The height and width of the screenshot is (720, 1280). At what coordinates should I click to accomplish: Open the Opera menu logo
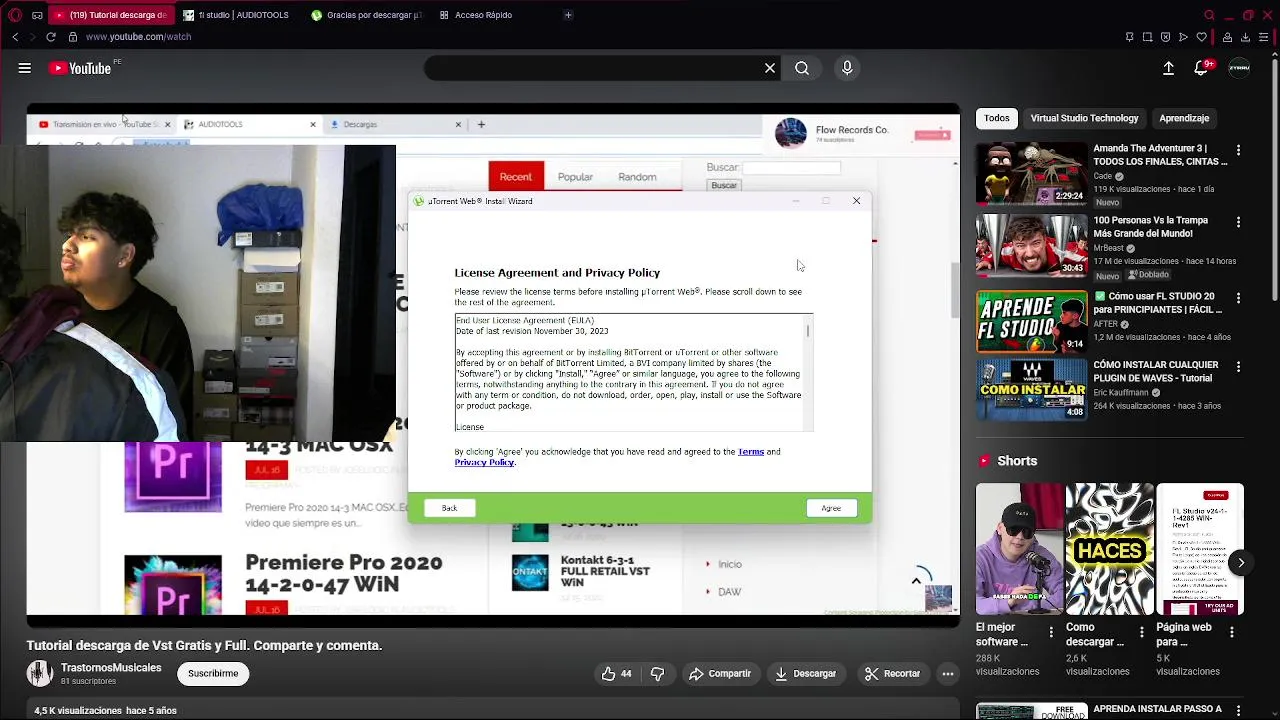15,15
